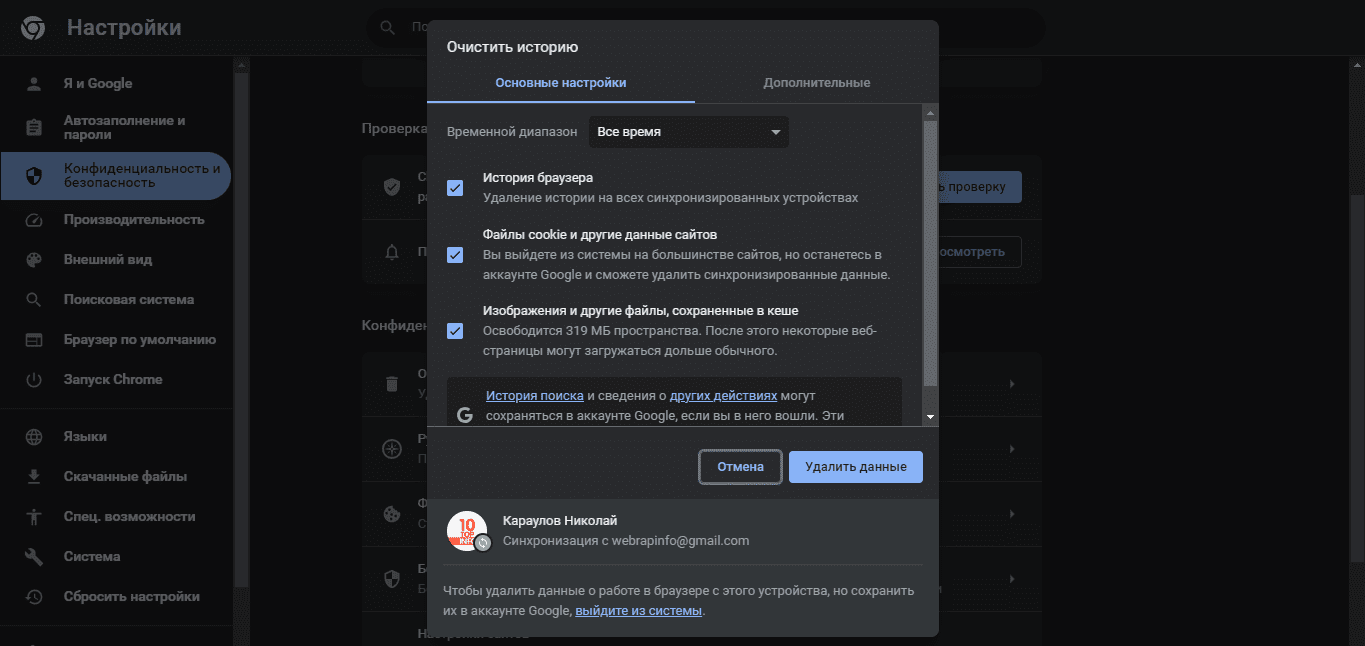Open the других действиях link

723,396
